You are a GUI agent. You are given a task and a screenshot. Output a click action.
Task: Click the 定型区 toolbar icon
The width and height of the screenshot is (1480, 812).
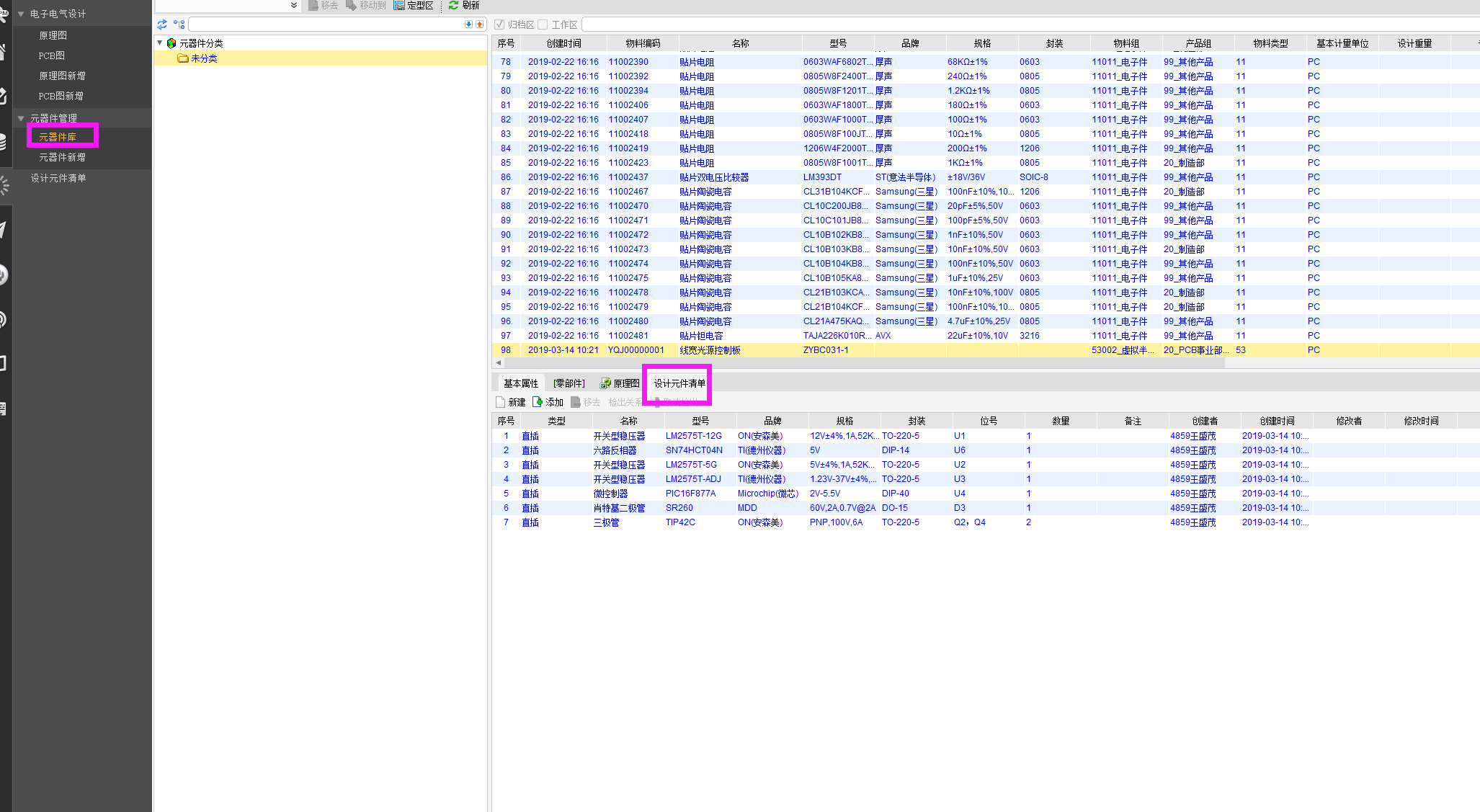pyautogui.click(x=398, y=5)
